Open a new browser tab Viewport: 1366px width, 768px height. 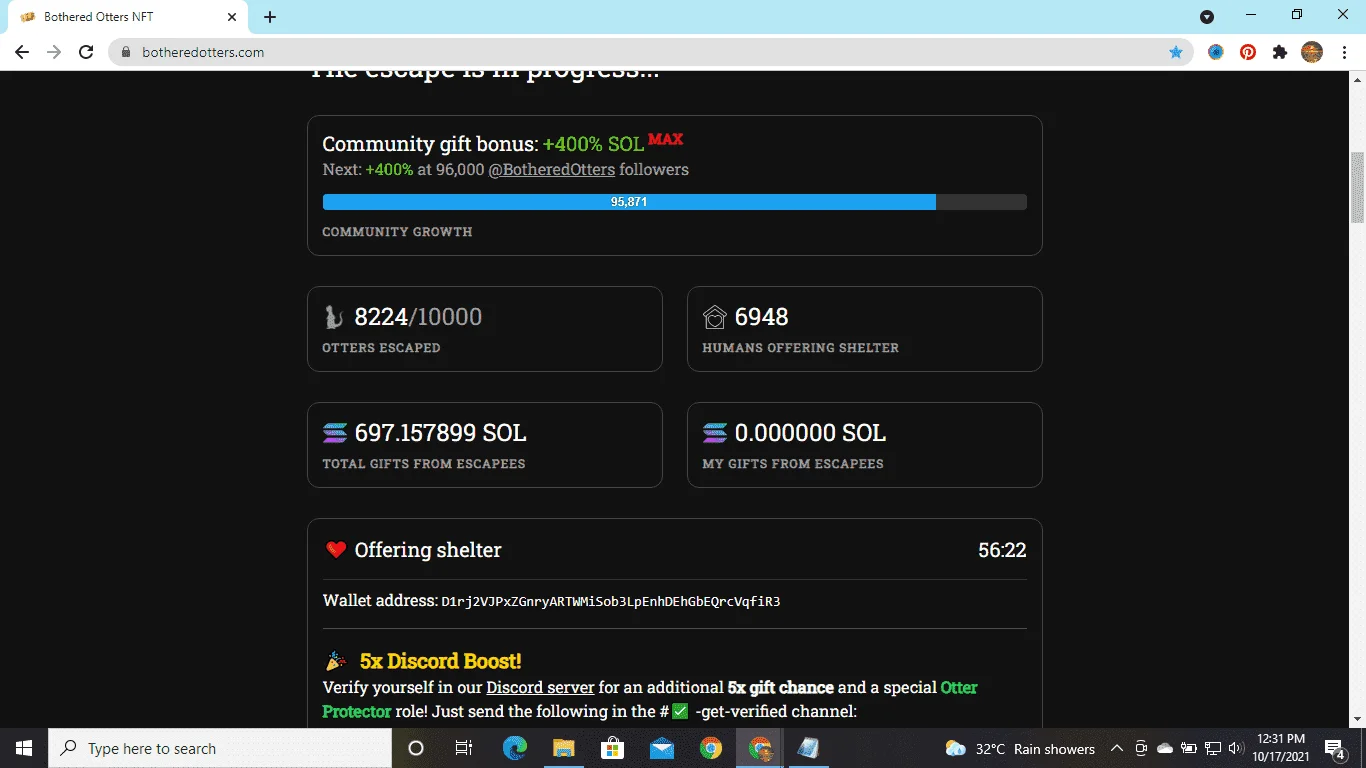(x=270, y=17)
